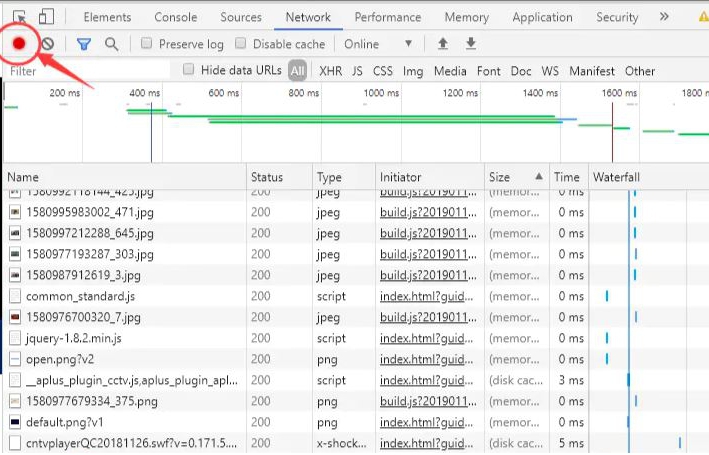Sort by Size column header
709x455 pixels.
[499, 177]
